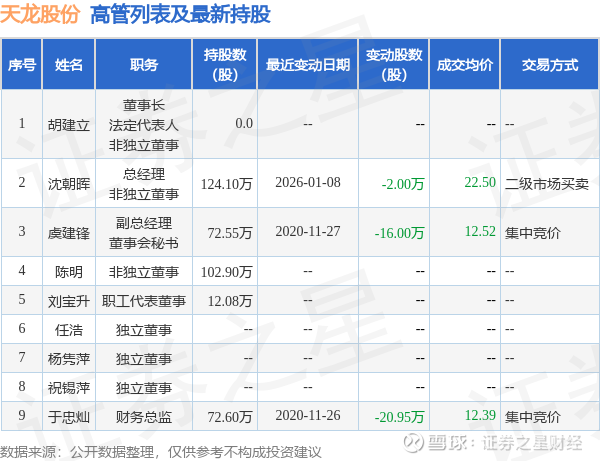Screen dimensions: 600x461
Task: Select the 姓名 column header
Action: point(68,64)
